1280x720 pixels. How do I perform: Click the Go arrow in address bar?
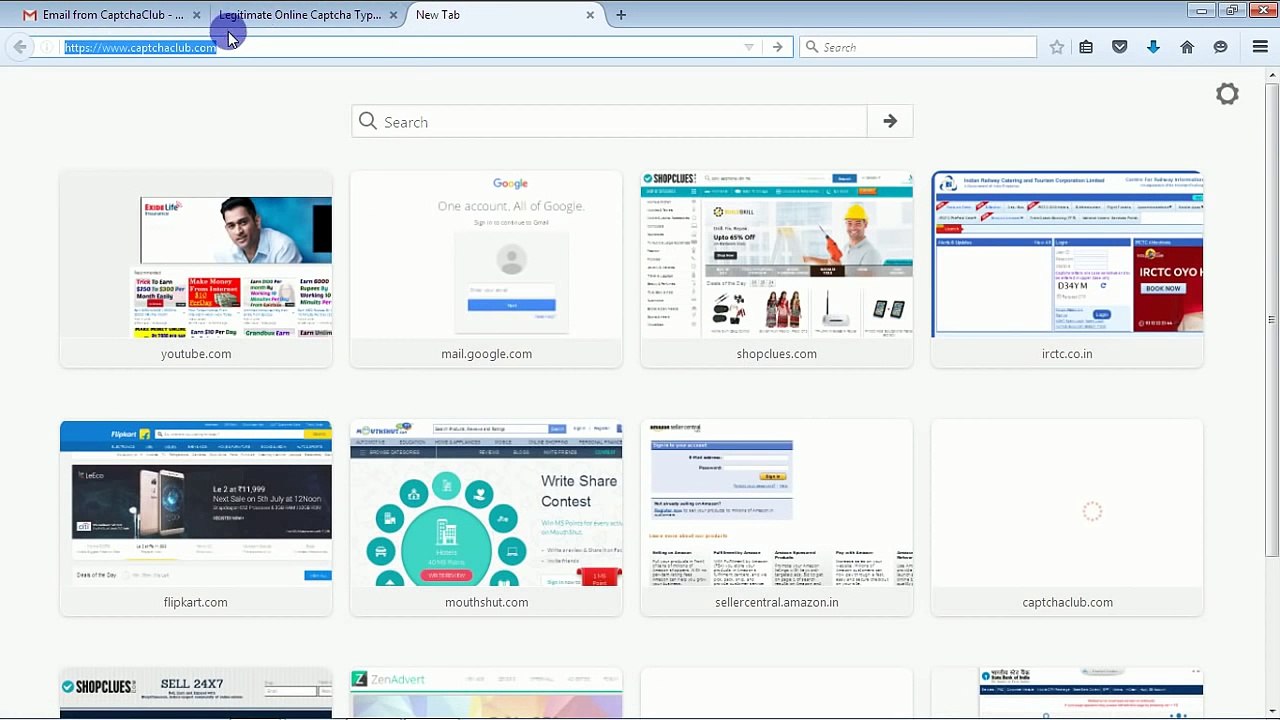click(x=777, y=47)
